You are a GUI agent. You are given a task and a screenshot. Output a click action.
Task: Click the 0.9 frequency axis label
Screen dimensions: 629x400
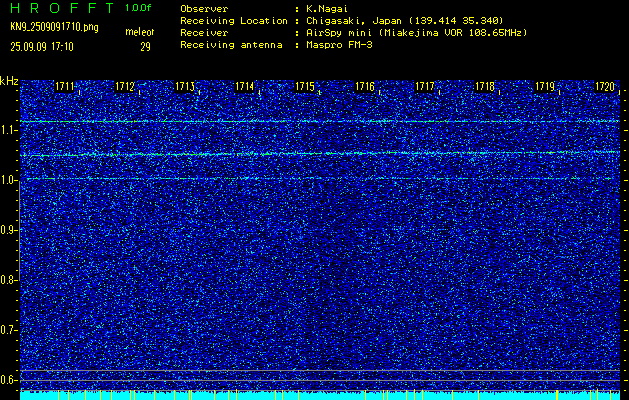pos(7,230)
